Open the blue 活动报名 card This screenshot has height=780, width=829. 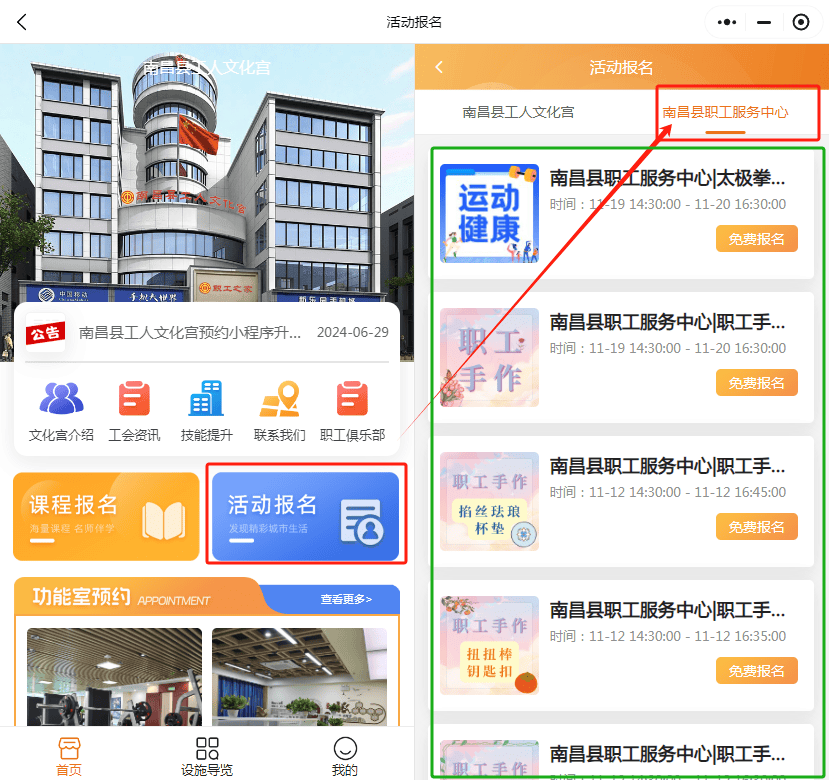coord(306,516)
